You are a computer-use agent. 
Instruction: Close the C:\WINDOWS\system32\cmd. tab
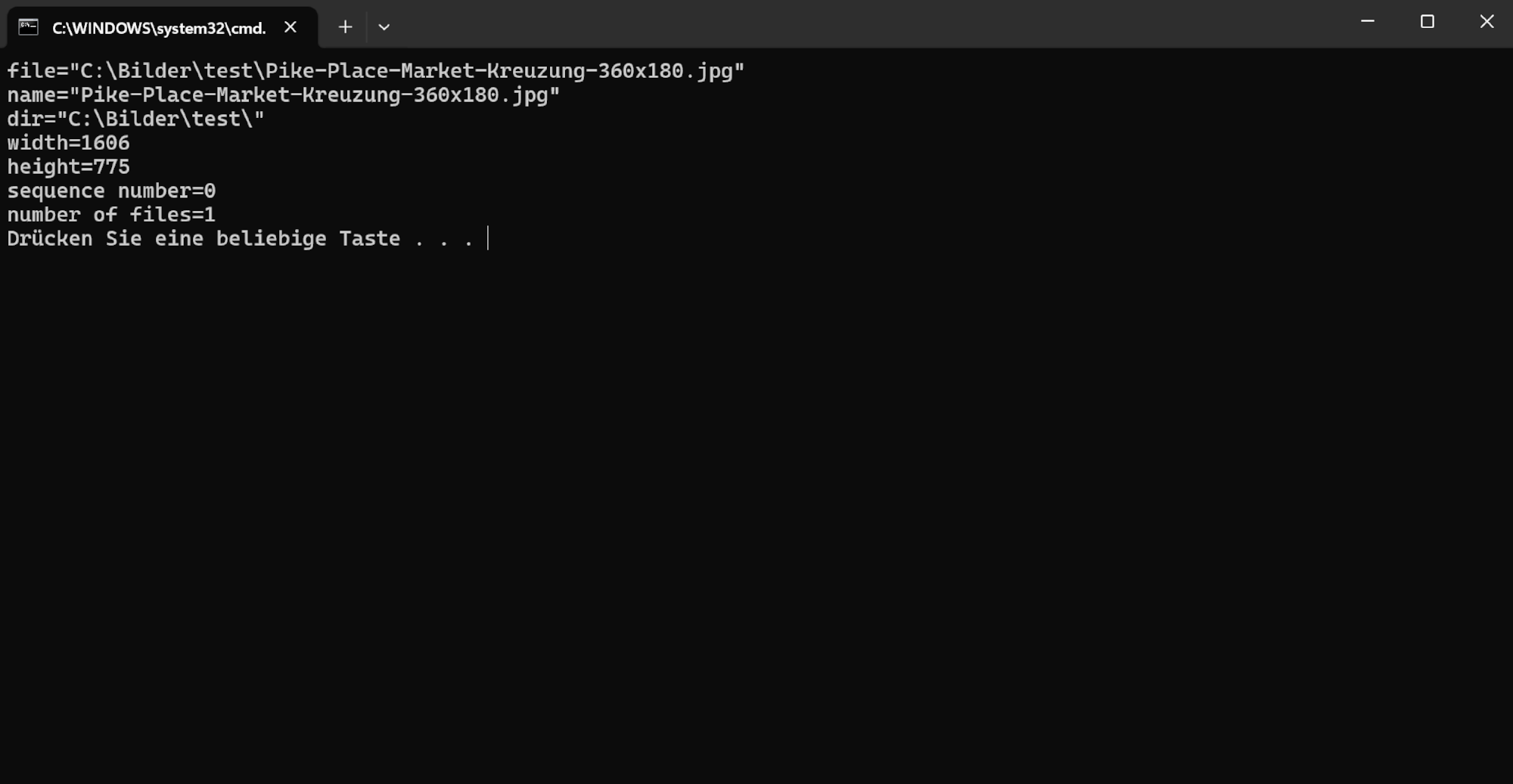[x=290, y=27]
